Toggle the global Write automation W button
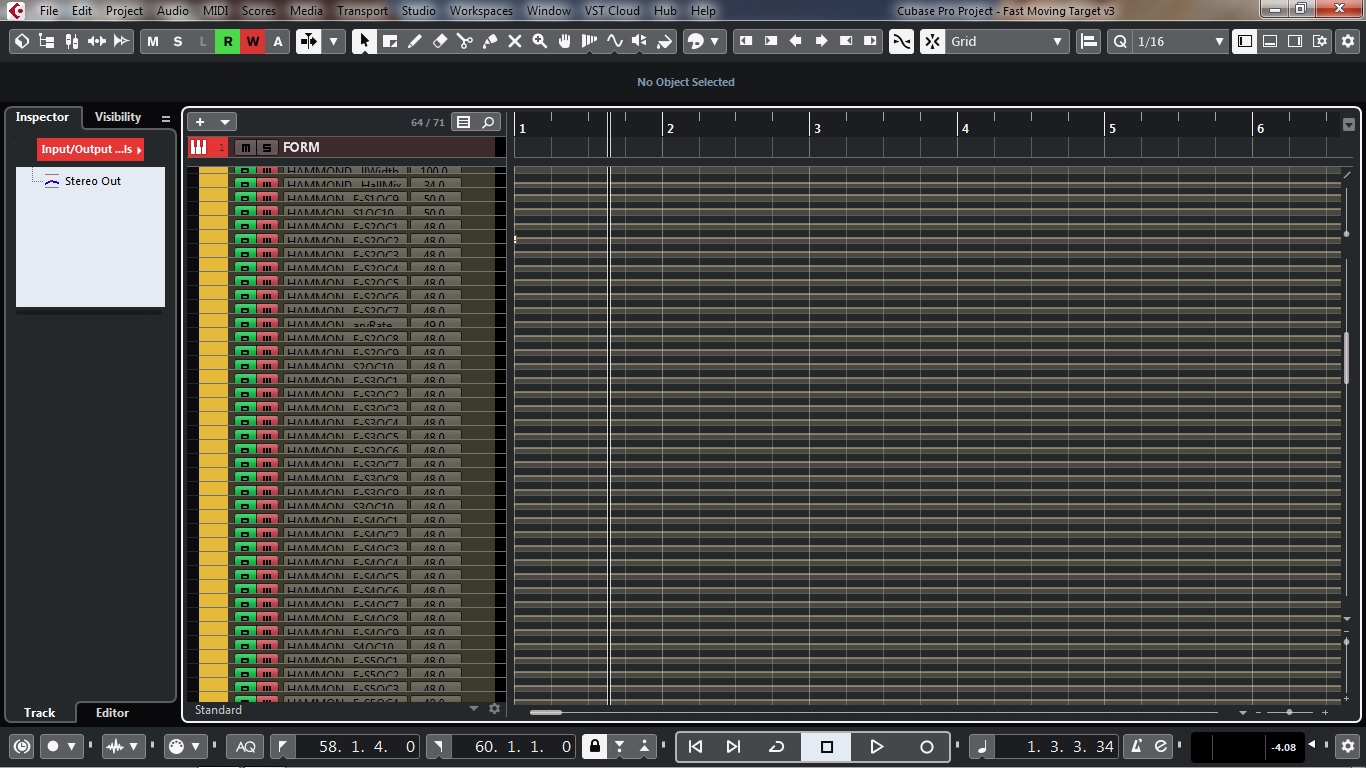The width and height of the screenshot is (1366, 768). click(x=253, y=41)
